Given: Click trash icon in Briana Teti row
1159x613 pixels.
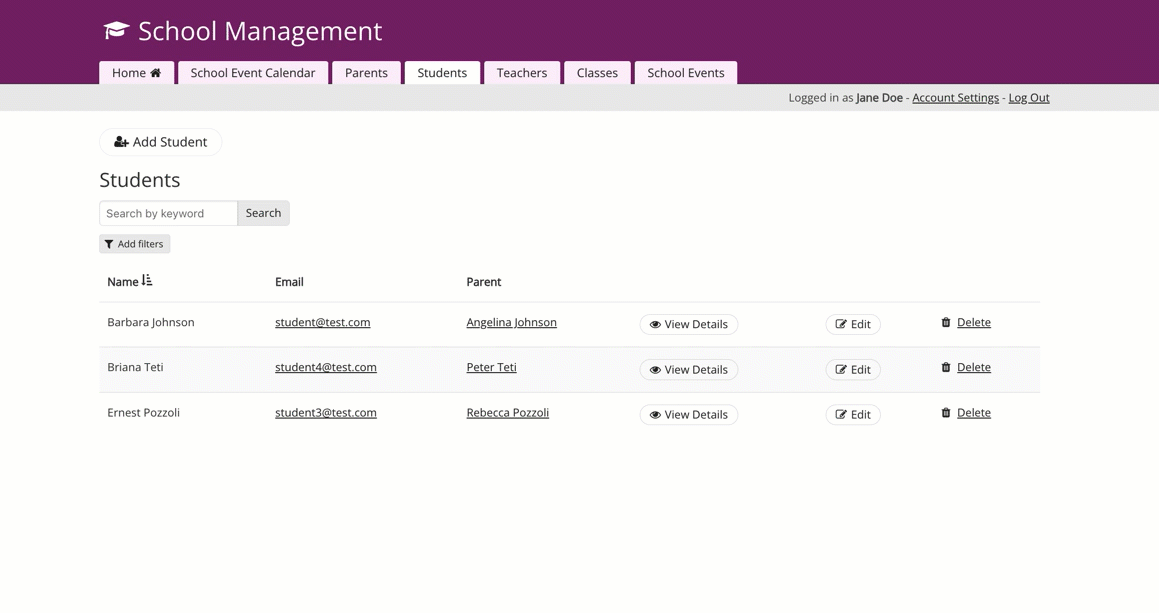Looking at the screenshot, I should 946,367.
